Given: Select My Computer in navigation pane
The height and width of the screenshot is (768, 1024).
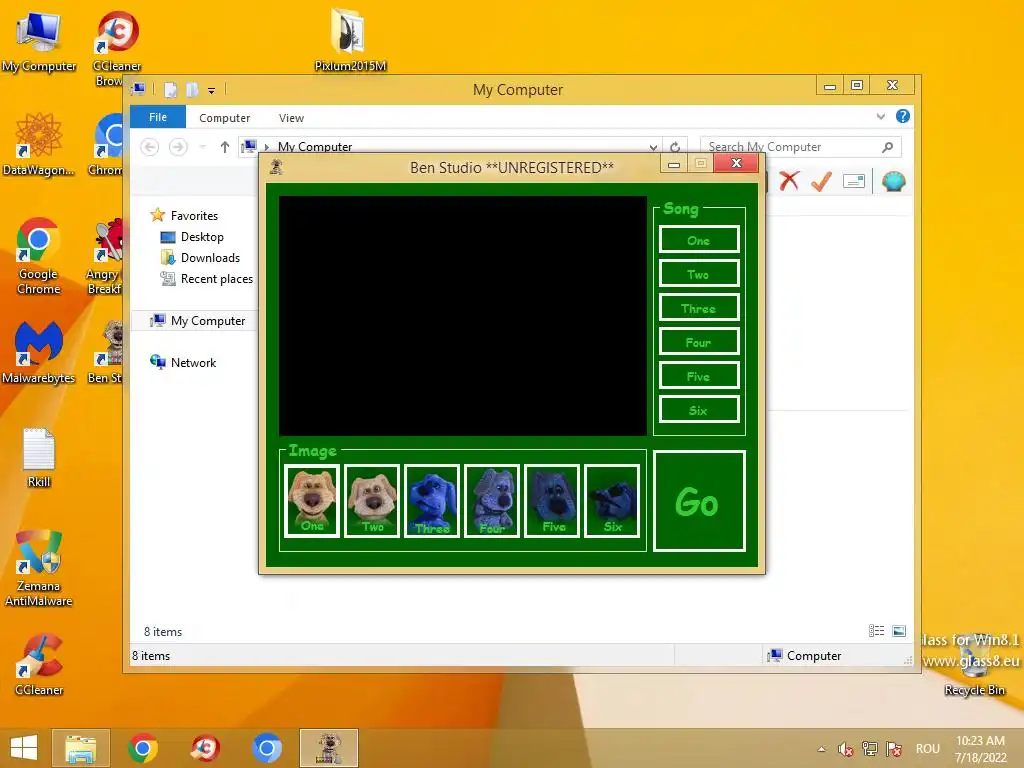Looking at the screenshot, I should coord(208,321).
